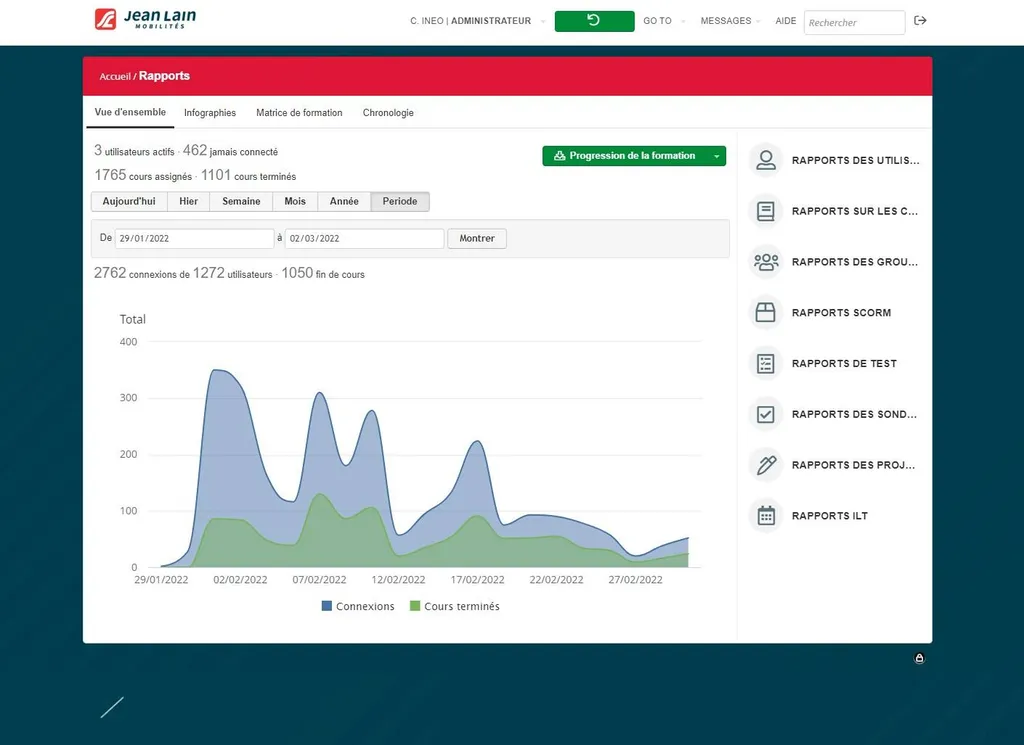Select the Hier period filter
The height and width of the screenshot is (745, 1024).
tap(189, 201)
